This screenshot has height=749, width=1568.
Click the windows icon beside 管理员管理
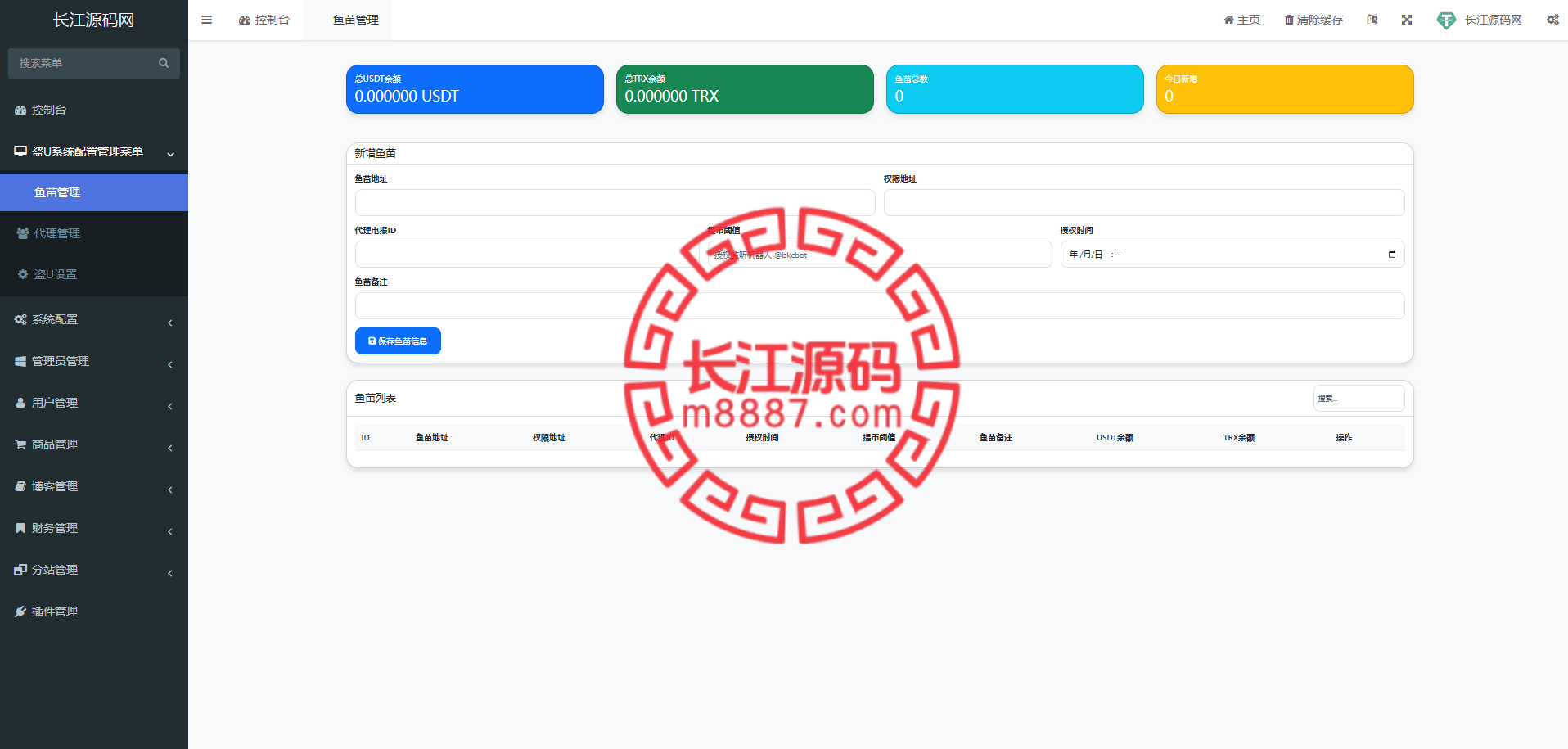coord(20,361)
